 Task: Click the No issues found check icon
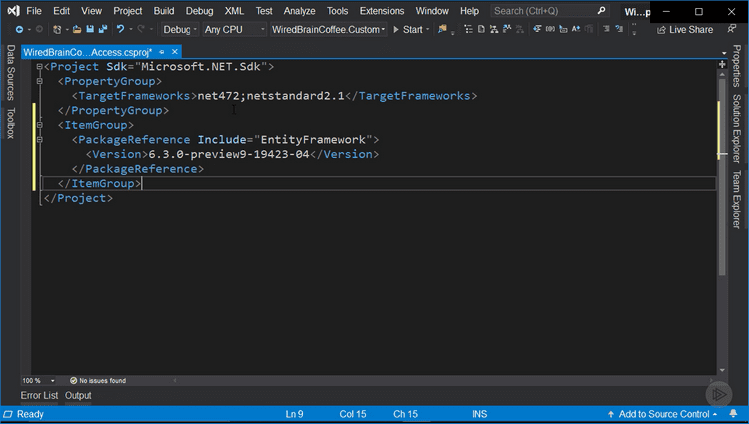coord(73,381)
